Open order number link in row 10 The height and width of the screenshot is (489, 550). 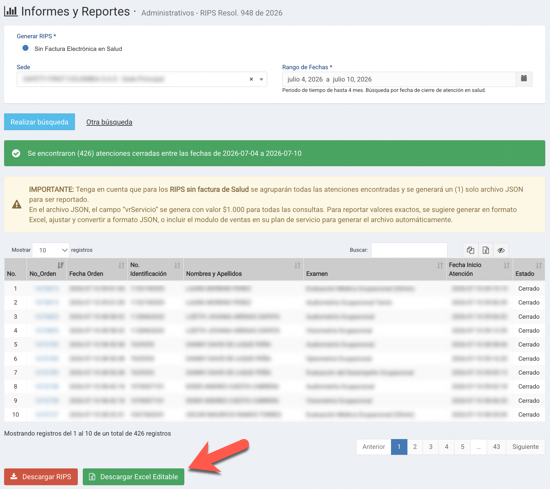pos(47,415)
